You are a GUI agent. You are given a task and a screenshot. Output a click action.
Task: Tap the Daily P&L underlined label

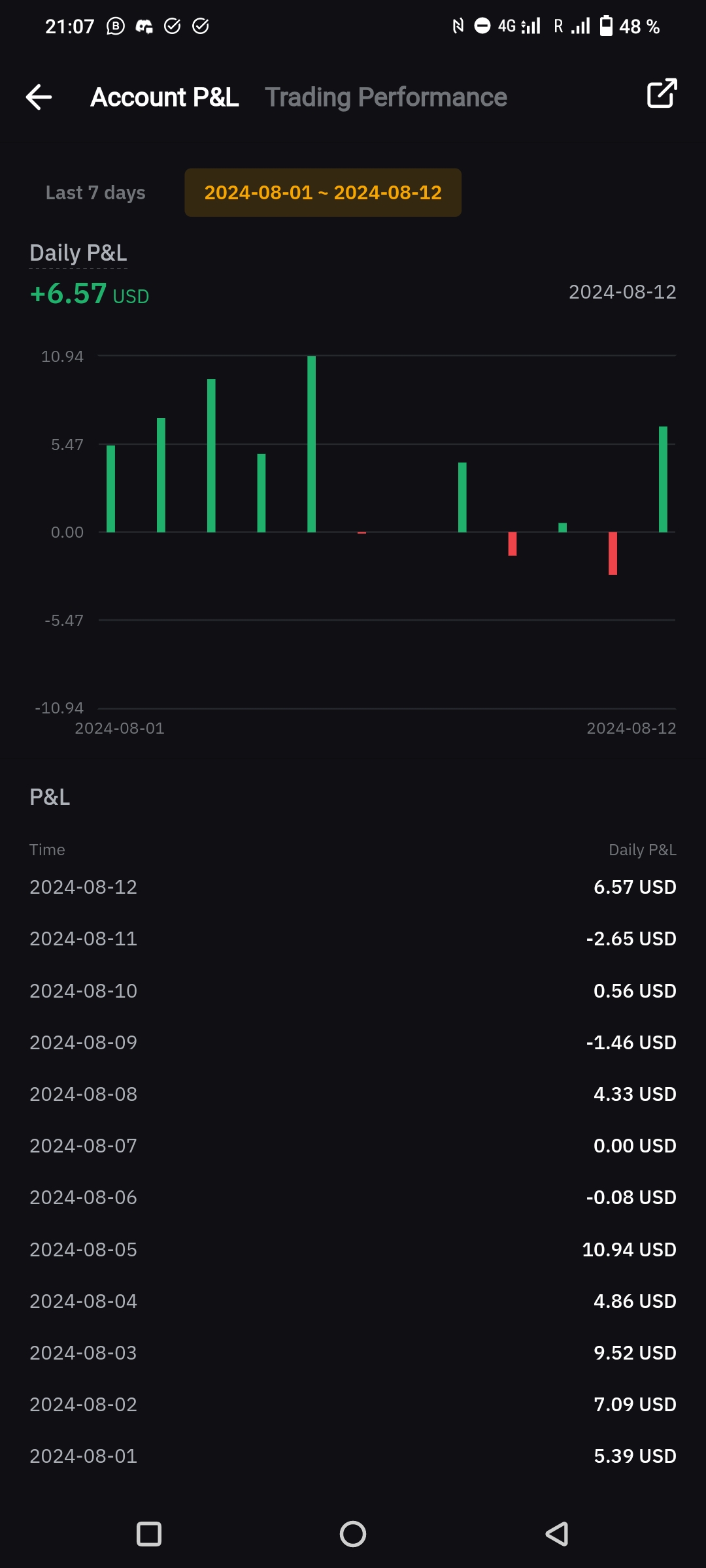(x=78, y=253)
